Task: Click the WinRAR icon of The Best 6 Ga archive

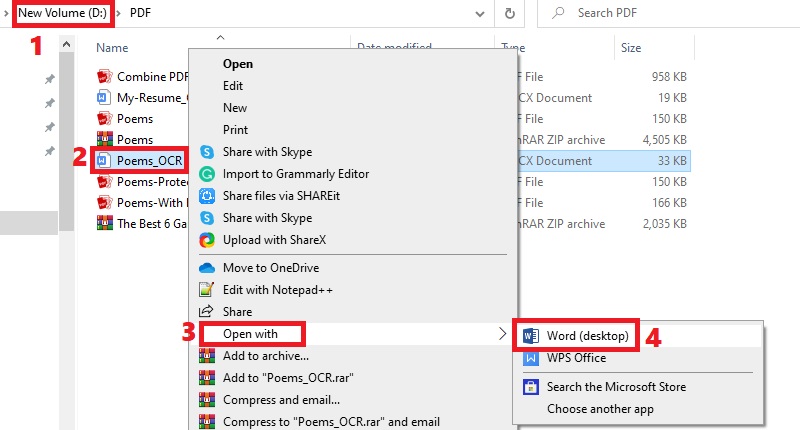Action: [x=105, y=223]
